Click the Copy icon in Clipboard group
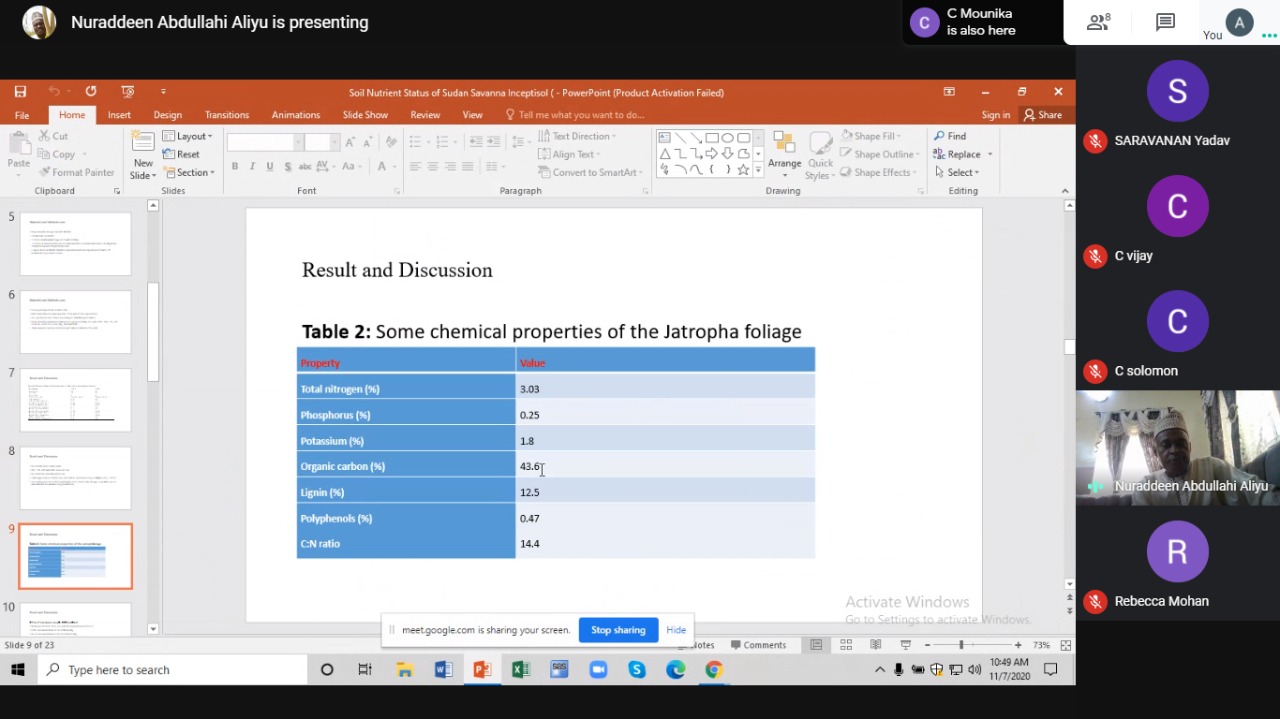Screen dimensions: 1280x719 click(45, 154)
